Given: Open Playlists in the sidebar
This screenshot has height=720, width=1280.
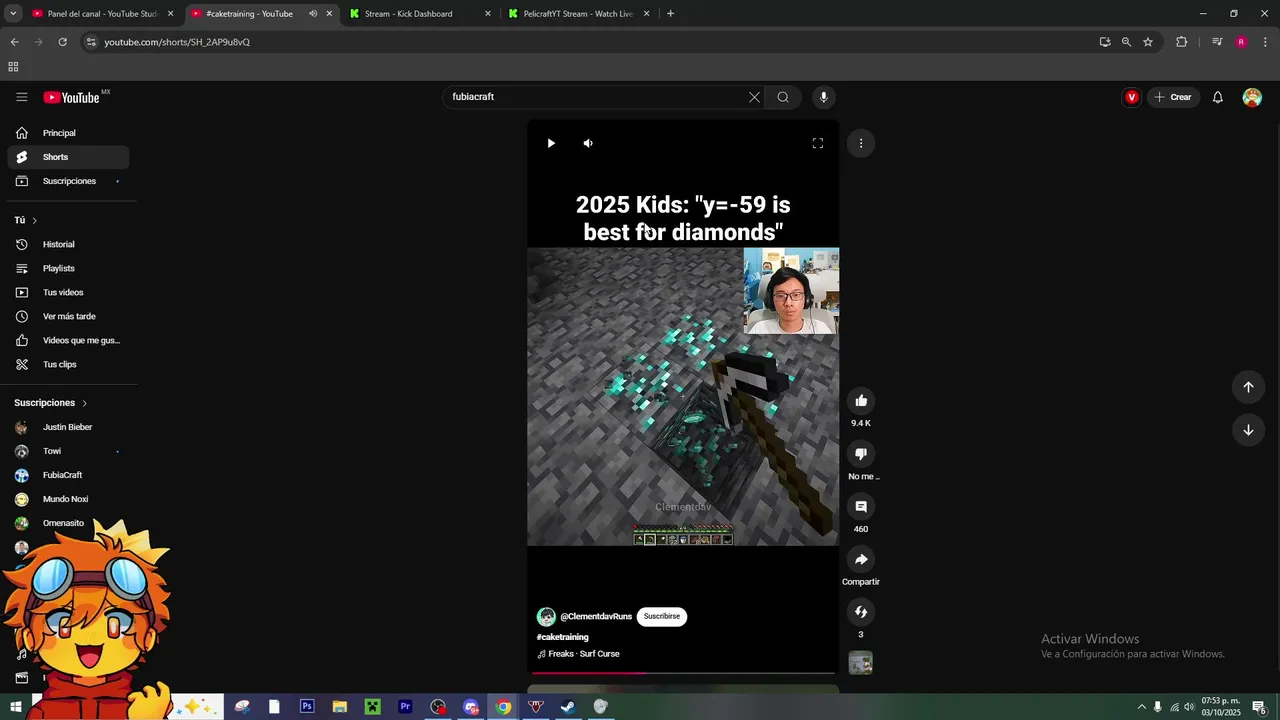Looking at the screenshot, I should click(x=68, y=268).
